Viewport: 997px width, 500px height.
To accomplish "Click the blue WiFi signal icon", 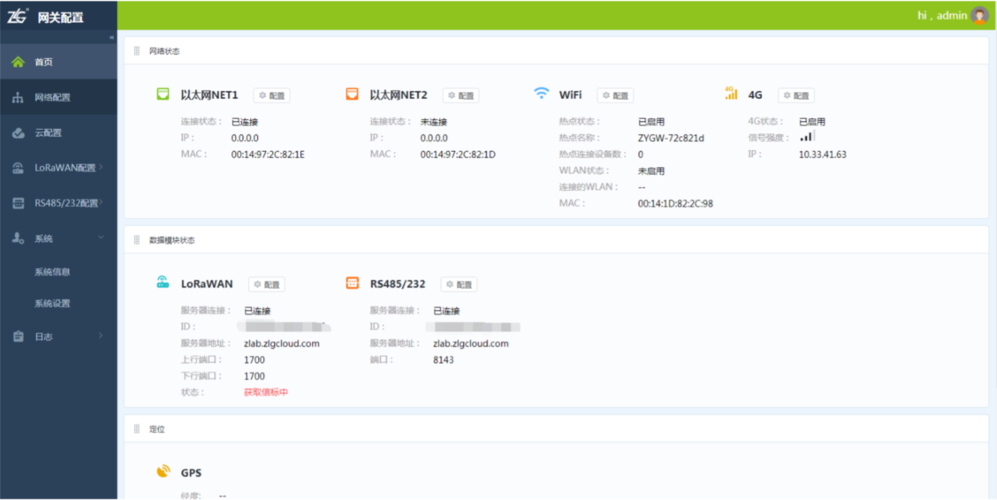I will click(x=541, y=94).
